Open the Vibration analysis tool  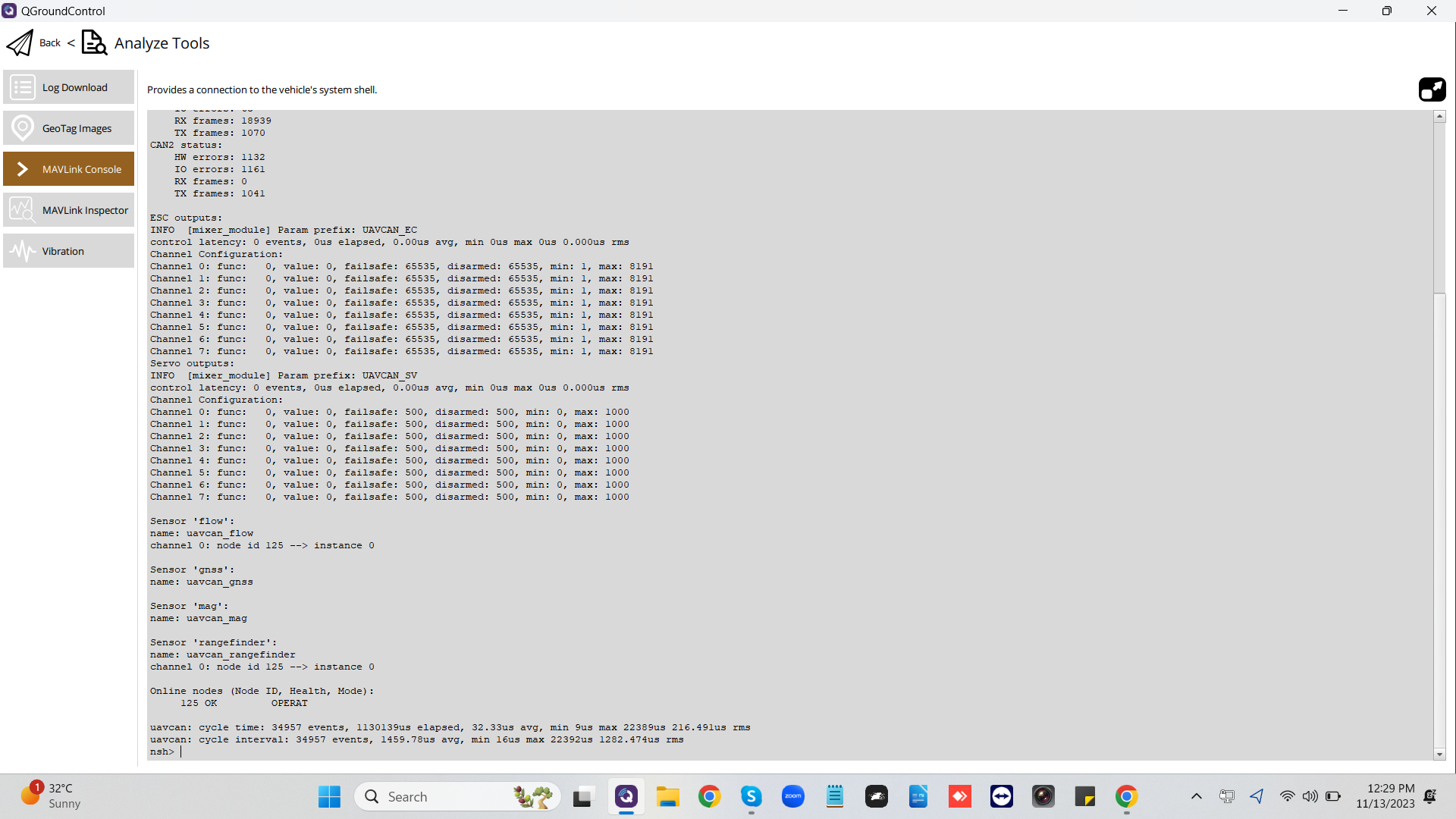tap(67, 250)
